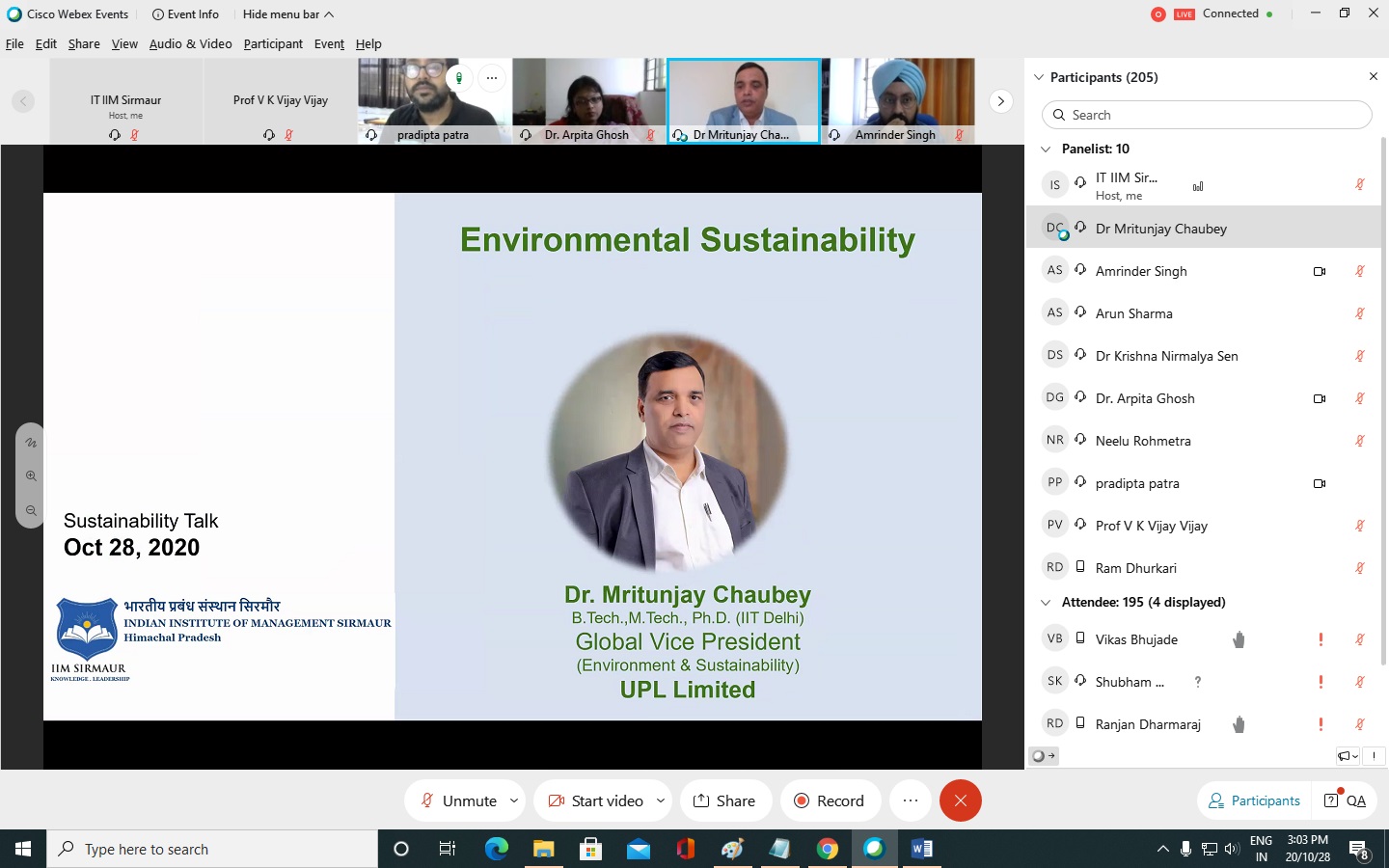Toggle mute for Amrinder Singh in participant list
This screenshot has height=868, width=1389.
[1359, 271]
